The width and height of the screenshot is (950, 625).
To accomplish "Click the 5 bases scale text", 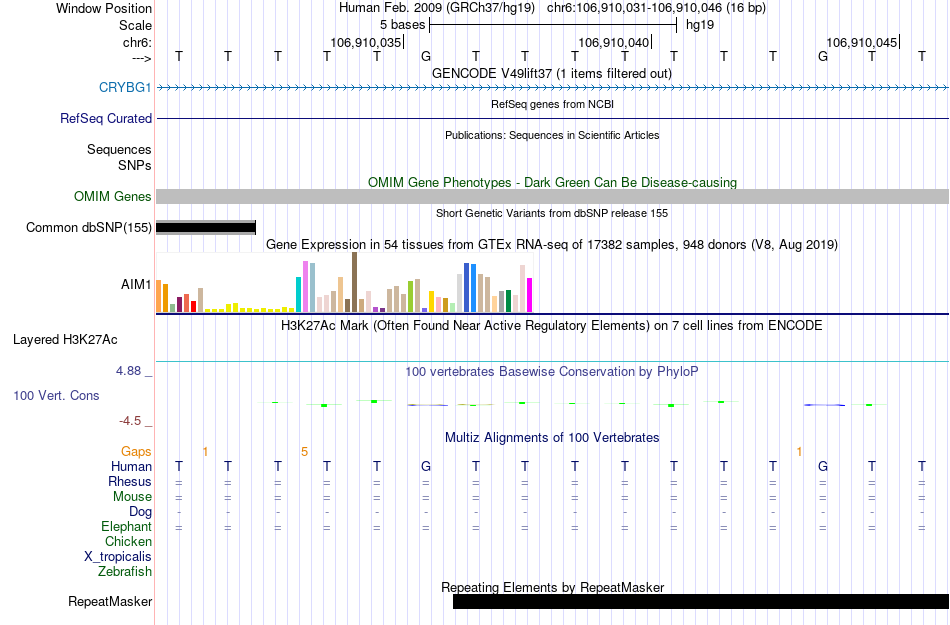I will (402, 25).
